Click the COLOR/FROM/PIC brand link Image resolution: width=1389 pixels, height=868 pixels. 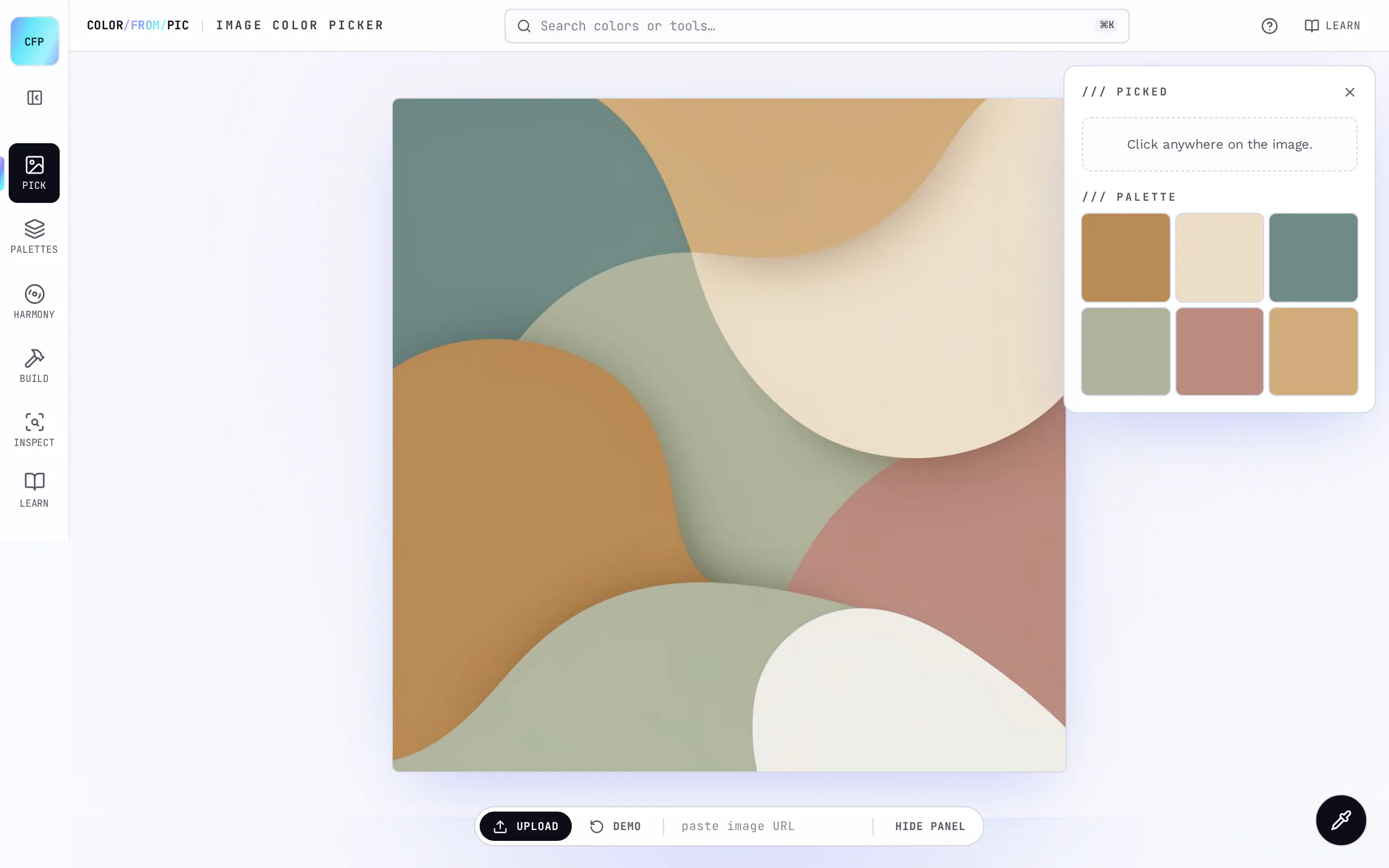click(138, 25)
